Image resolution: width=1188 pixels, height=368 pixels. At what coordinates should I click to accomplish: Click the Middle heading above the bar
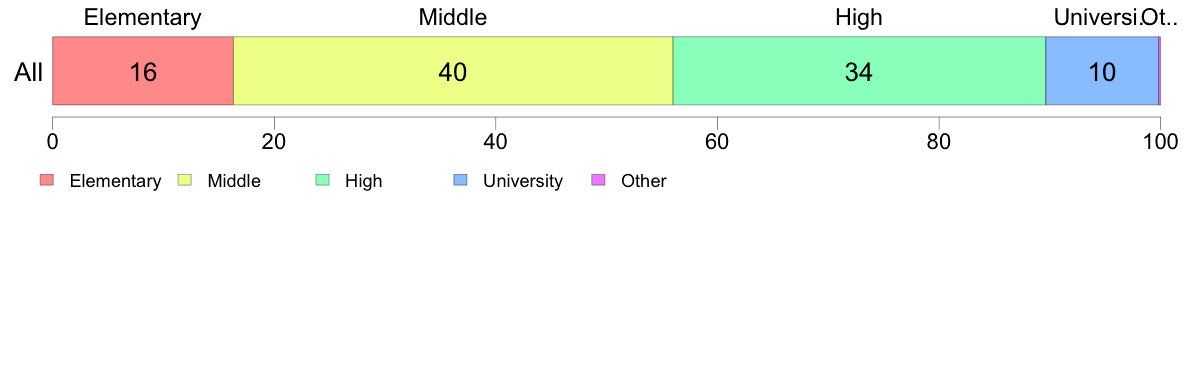point(452,17)
